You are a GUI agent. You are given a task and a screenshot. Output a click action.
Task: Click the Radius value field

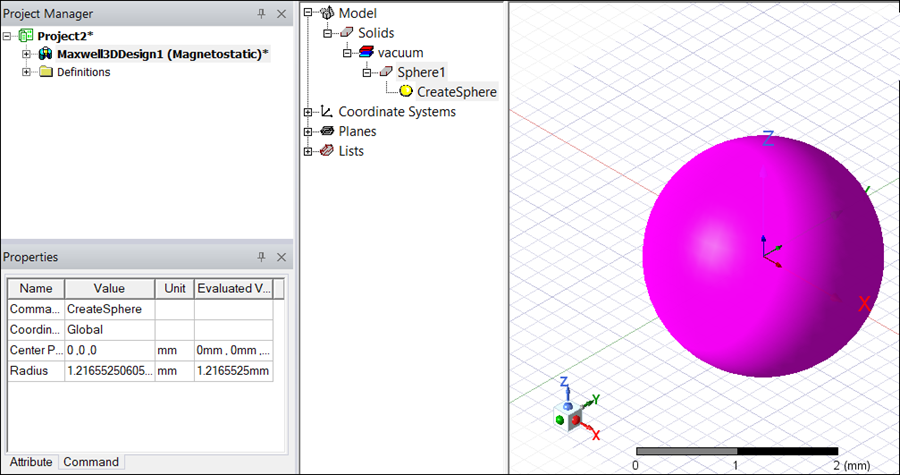click(x=110, y=371)
